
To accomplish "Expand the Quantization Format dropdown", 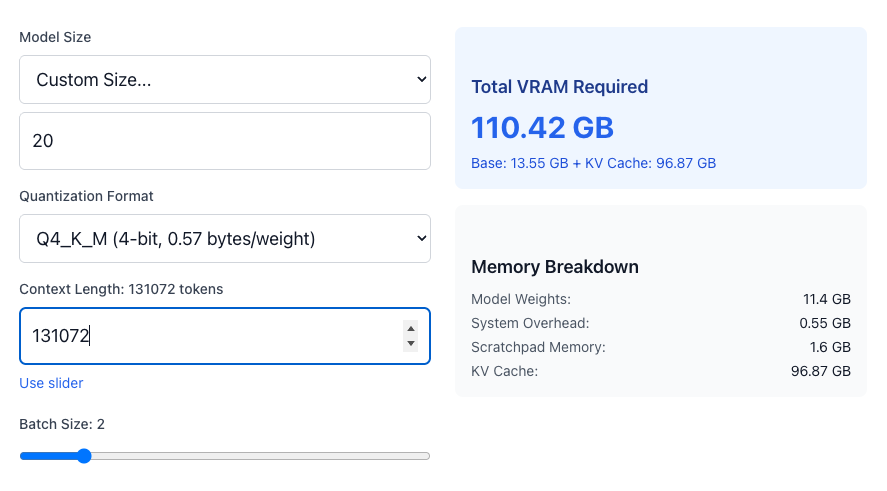I will click(x=225, y=239).
